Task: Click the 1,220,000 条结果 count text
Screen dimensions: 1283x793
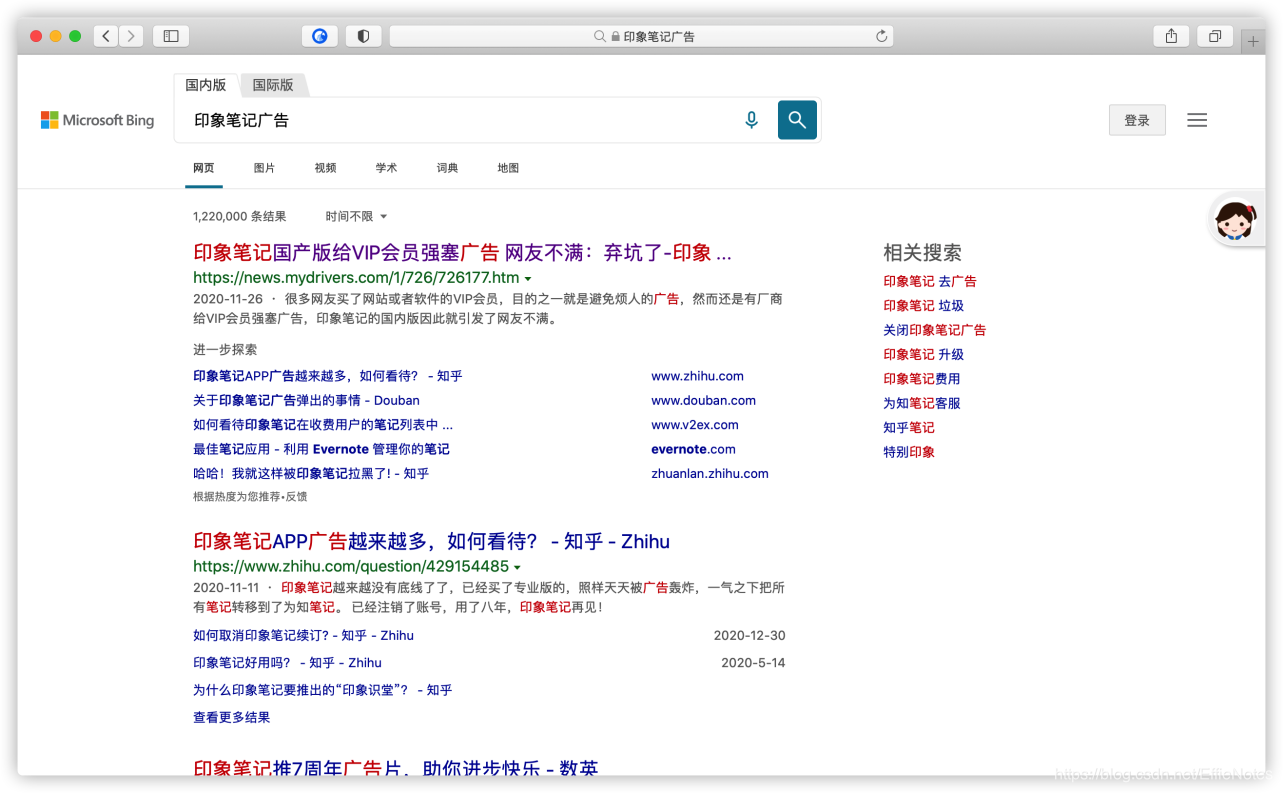Action: point(240,216)
